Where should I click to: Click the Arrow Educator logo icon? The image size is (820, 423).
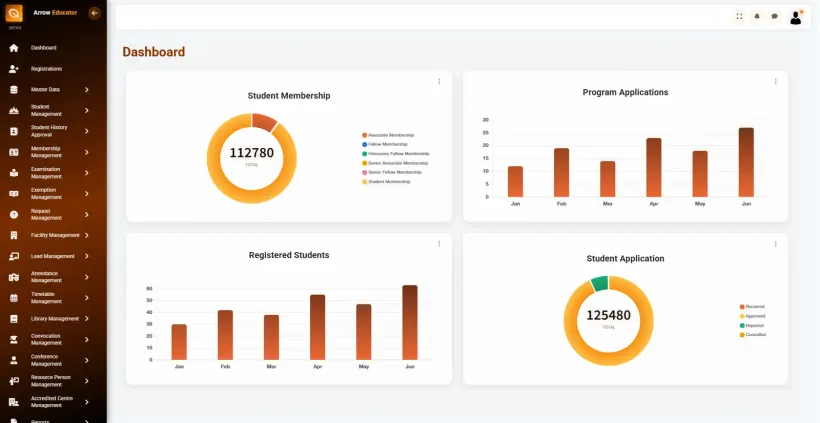click(x=14, y=13)
